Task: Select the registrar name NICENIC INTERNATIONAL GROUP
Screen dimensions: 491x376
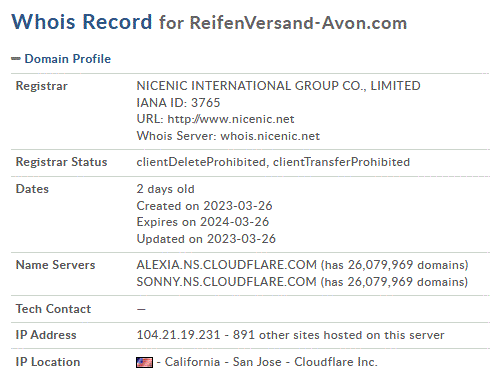Action: tap(278, 86)
